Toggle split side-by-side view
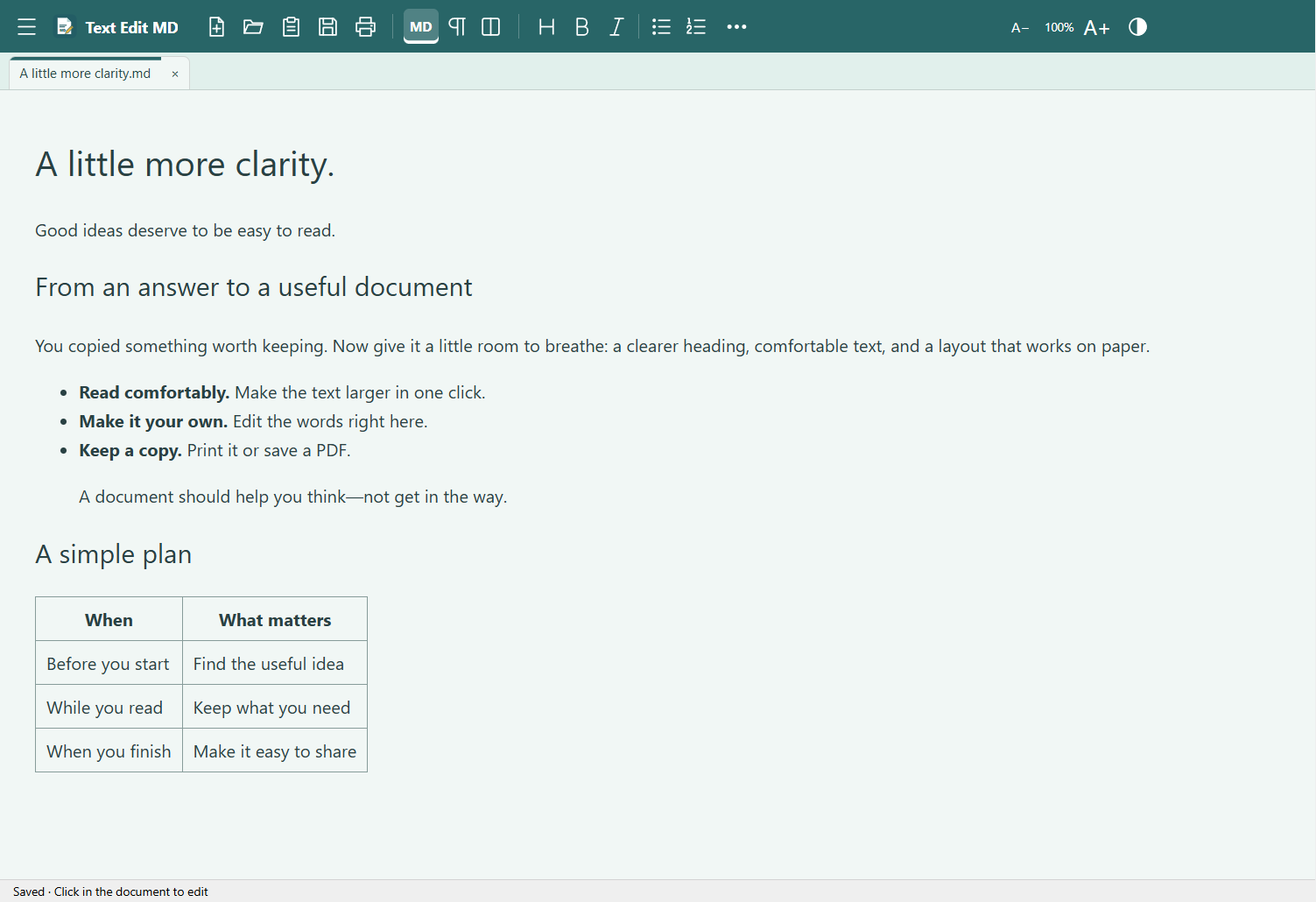1316x902 pixels. click(491, 27)
